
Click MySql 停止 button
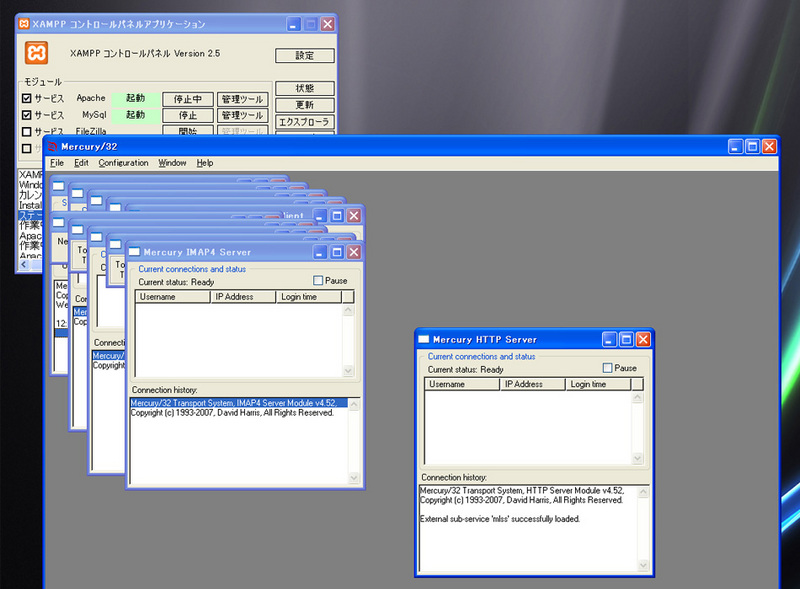(x=188, y=115)
